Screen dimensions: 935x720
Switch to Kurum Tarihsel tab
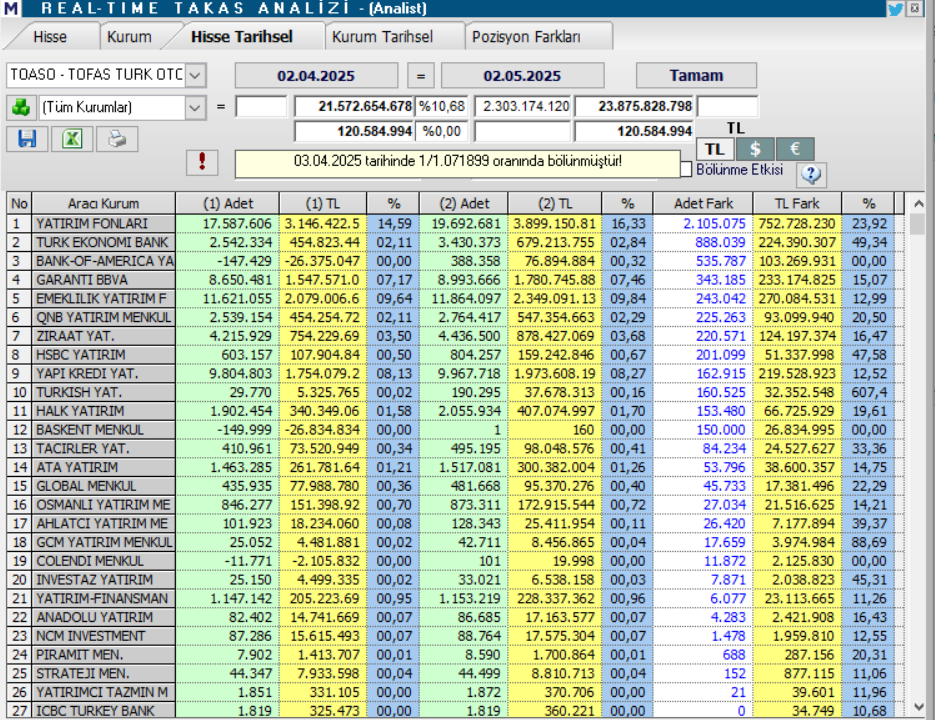click(382, 36)
